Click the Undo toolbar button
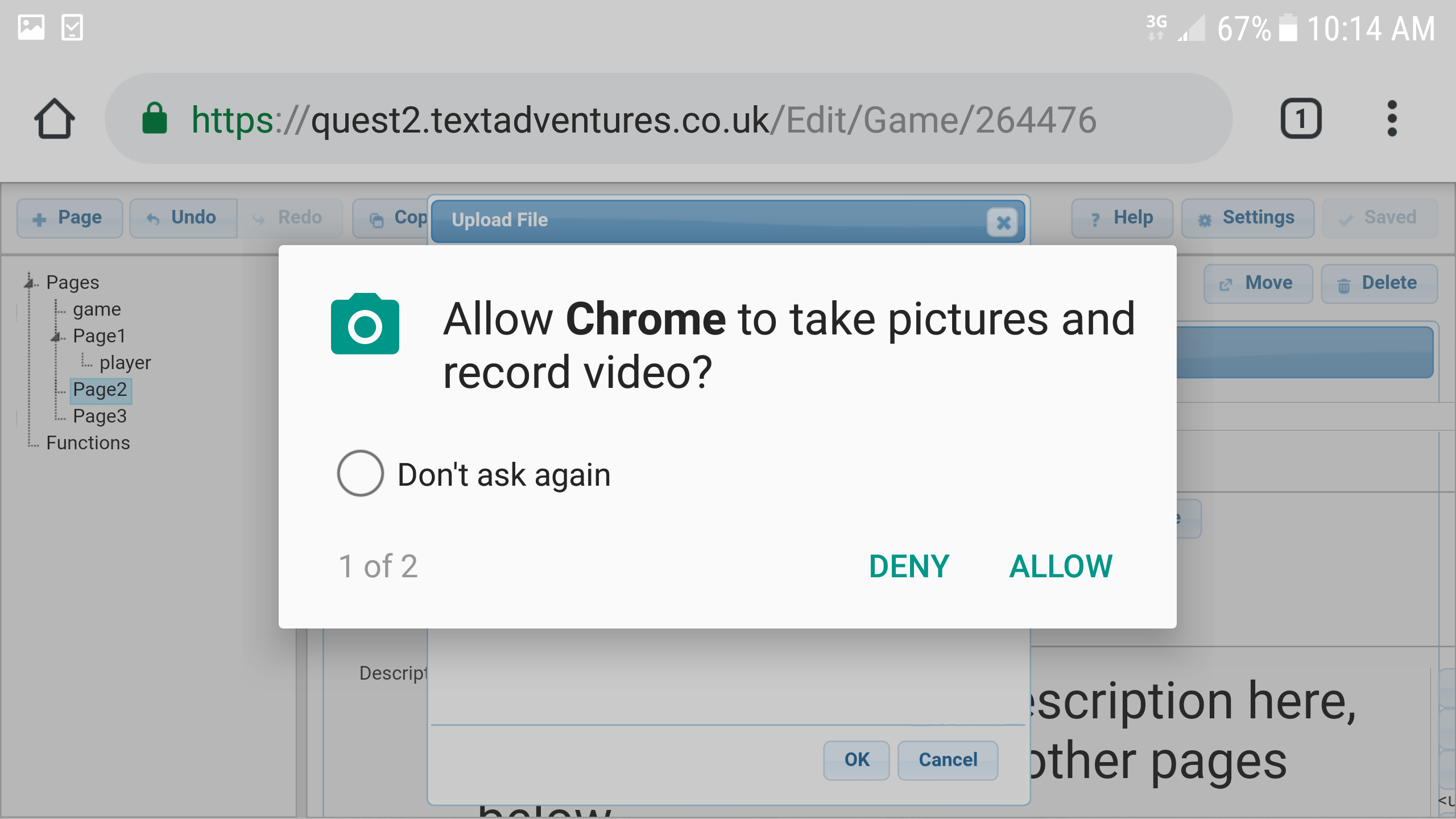The image size is (1456, 819). tap(183, 218)
